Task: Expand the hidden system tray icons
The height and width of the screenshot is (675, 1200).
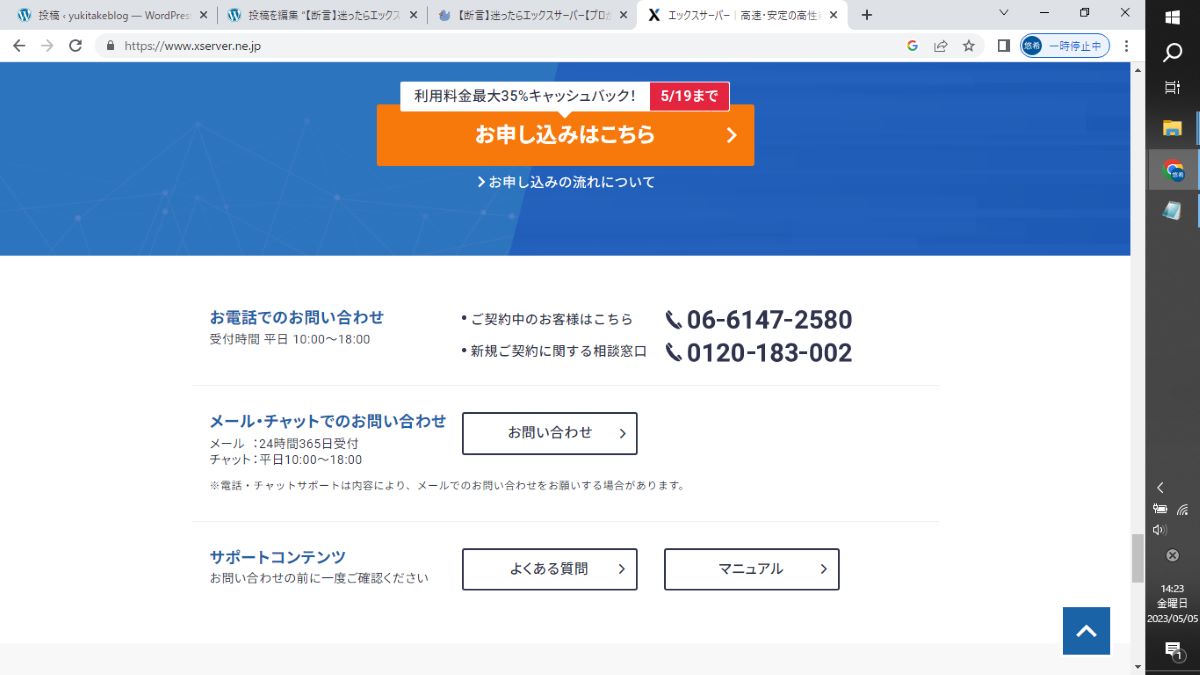Action: 1160,488
